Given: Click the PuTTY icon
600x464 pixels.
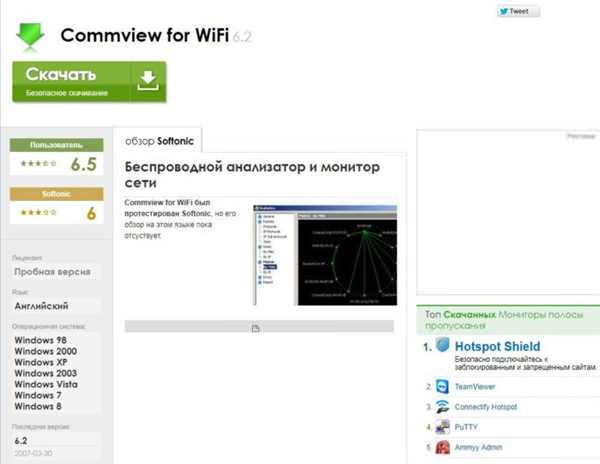Looking at the screenshot, I should pyautogui.click(x=443, y=427).
